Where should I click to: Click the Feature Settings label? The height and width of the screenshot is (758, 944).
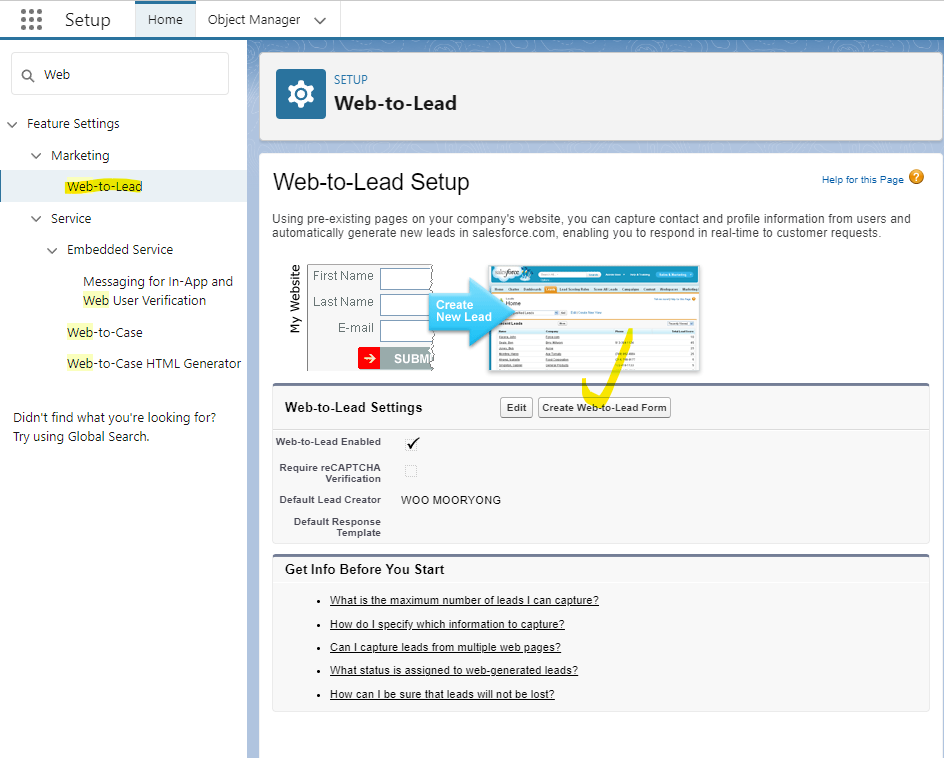pyautogui.click(x=73, y=123)
